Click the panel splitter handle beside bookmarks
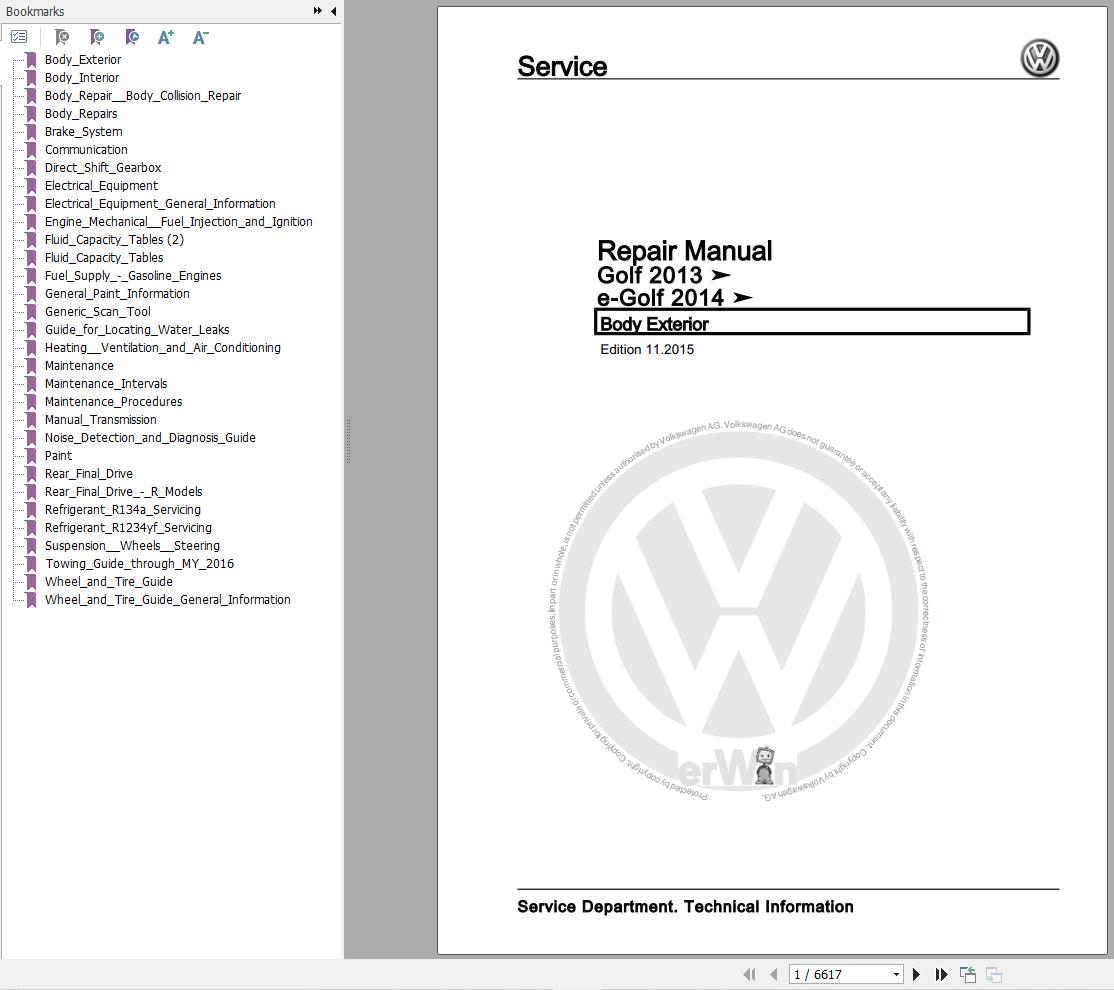This screenshot has height=990, width=1114. [348, 440]
